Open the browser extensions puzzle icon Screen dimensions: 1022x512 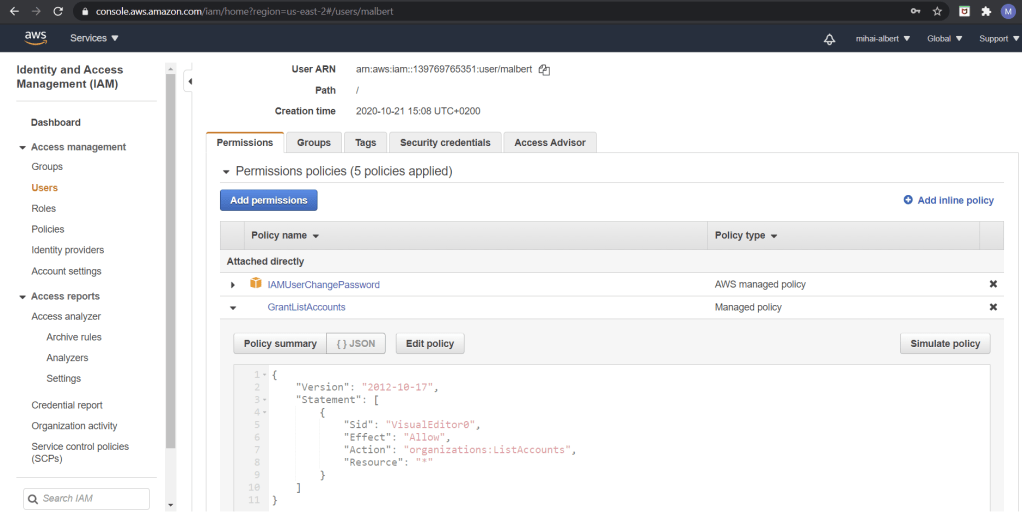point(985,11)
